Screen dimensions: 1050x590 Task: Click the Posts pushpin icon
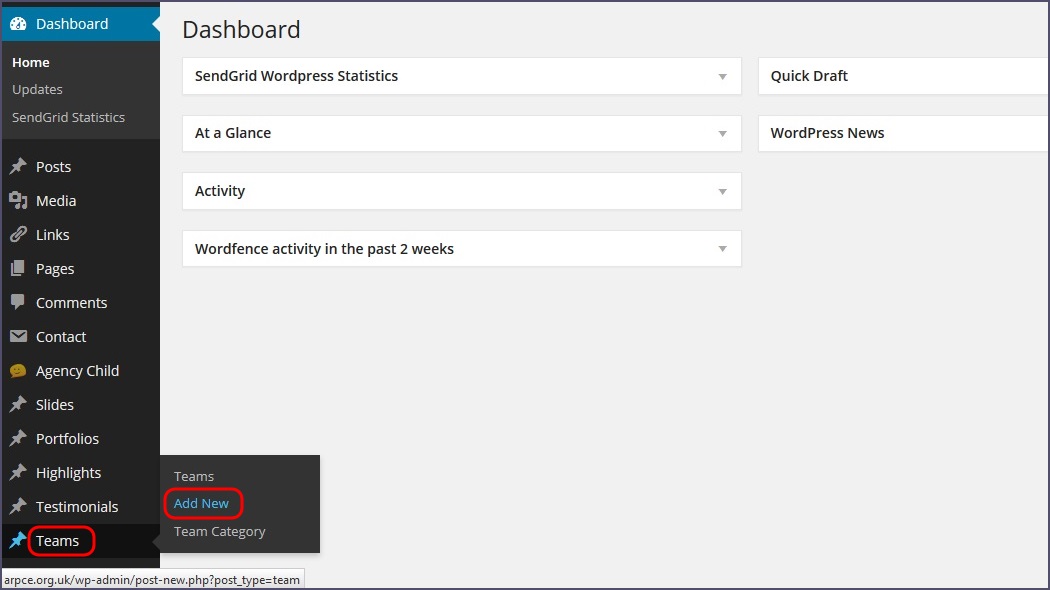(x=18, y=167)
